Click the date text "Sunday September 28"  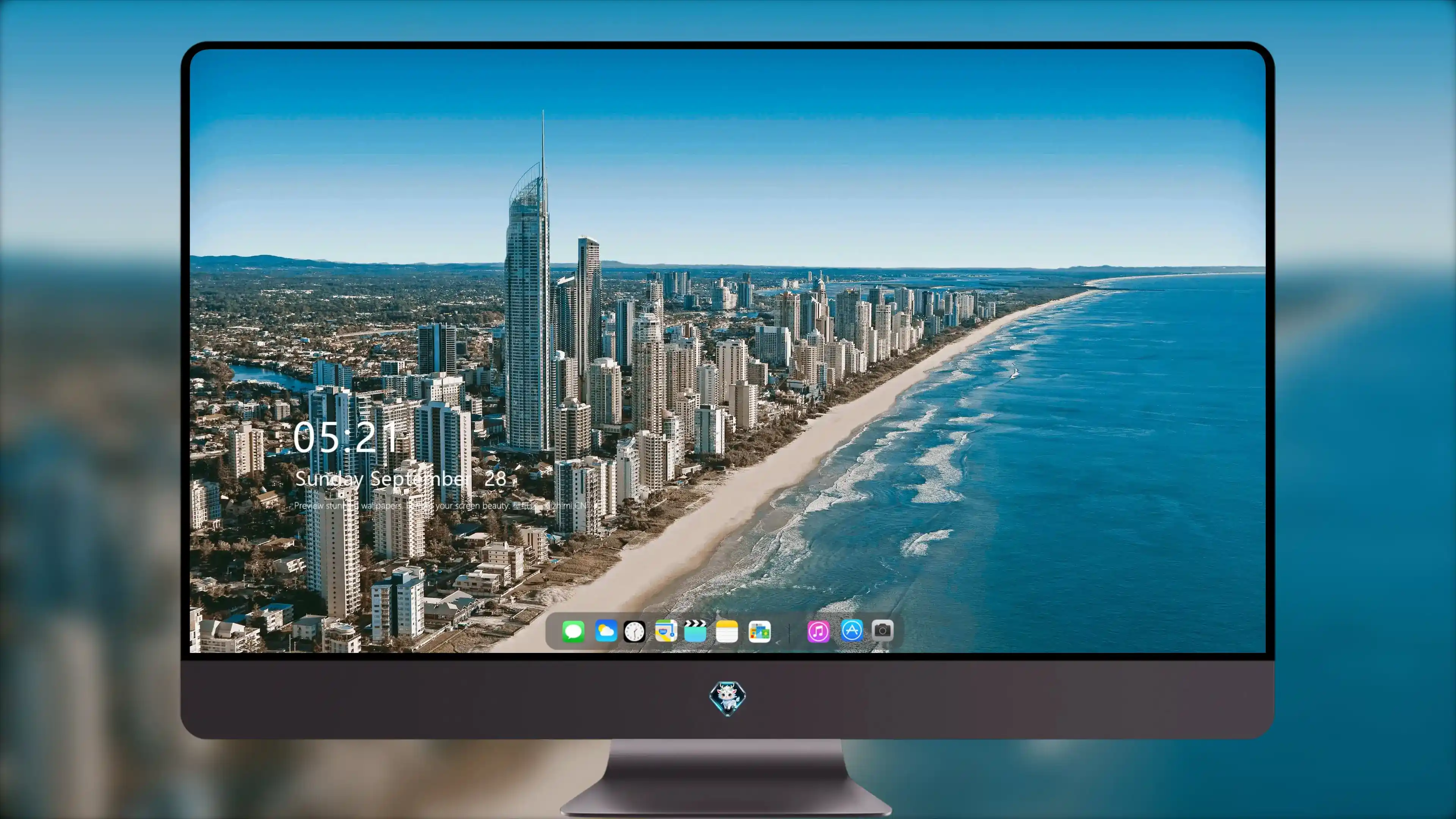(x=401, y=479)
